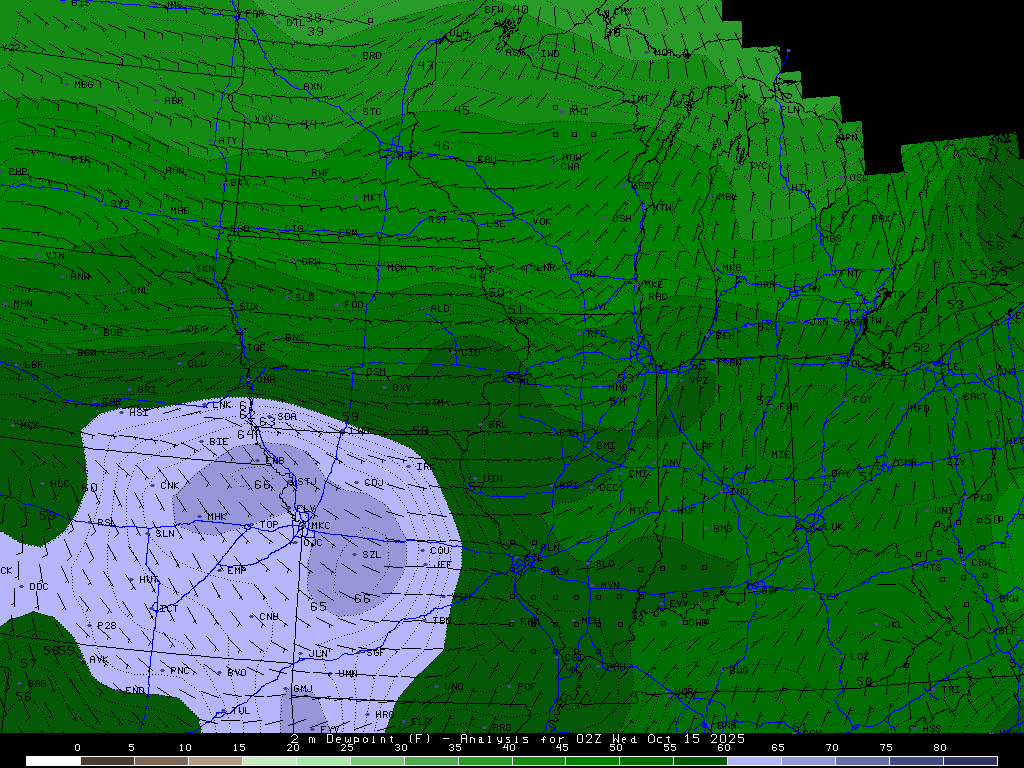This screenshot has width=1024, height=768.
Task: Select the FWA station label
Action: pos(789,407)
